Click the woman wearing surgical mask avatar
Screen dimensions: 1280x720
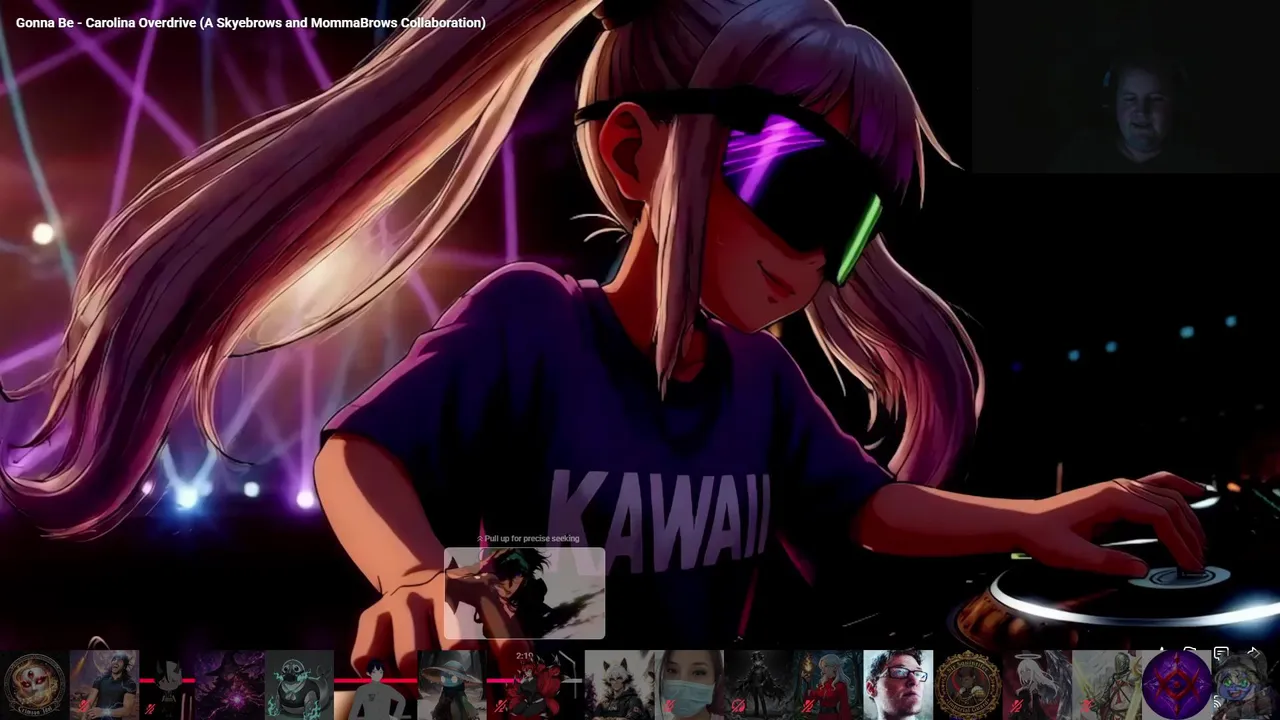[690, 686]
